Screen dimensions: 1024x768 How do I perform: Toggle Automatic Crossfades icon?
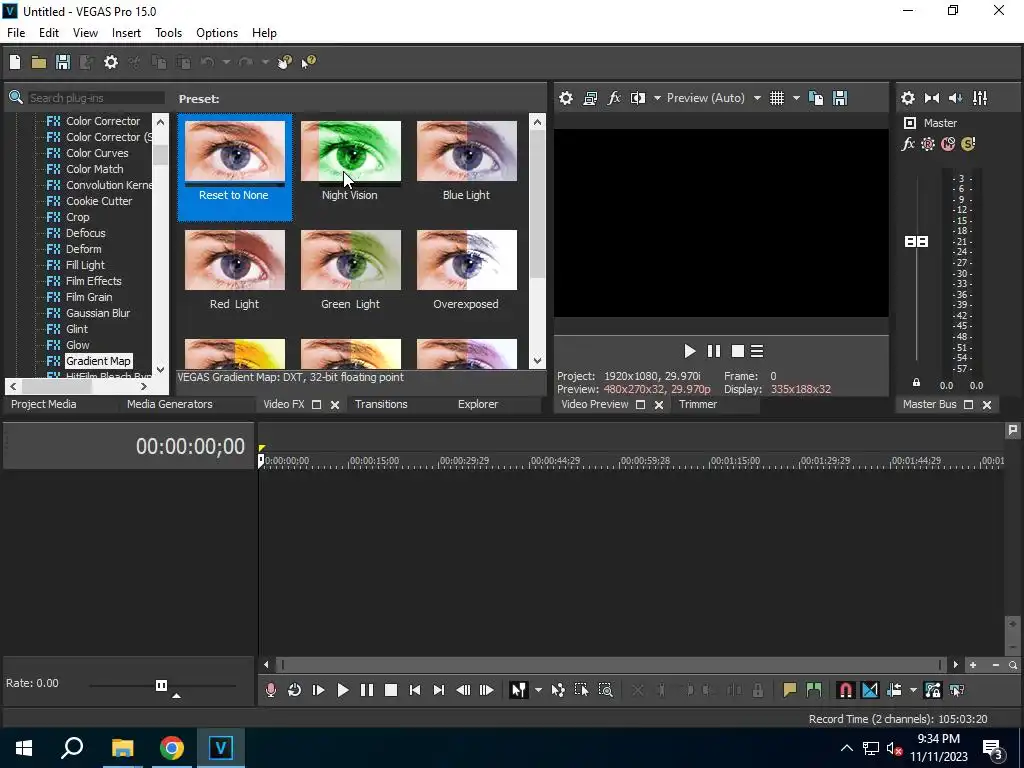(x=869, y=690)
